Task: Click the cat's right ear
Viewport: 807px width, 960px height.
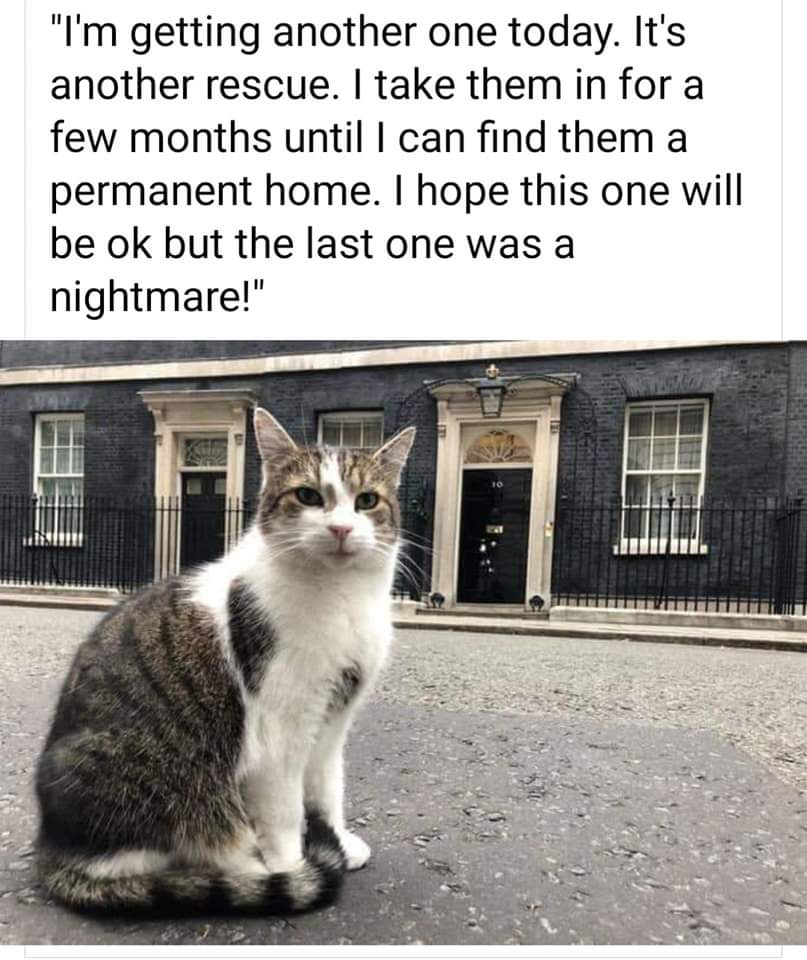Action: tap(396, 451)
